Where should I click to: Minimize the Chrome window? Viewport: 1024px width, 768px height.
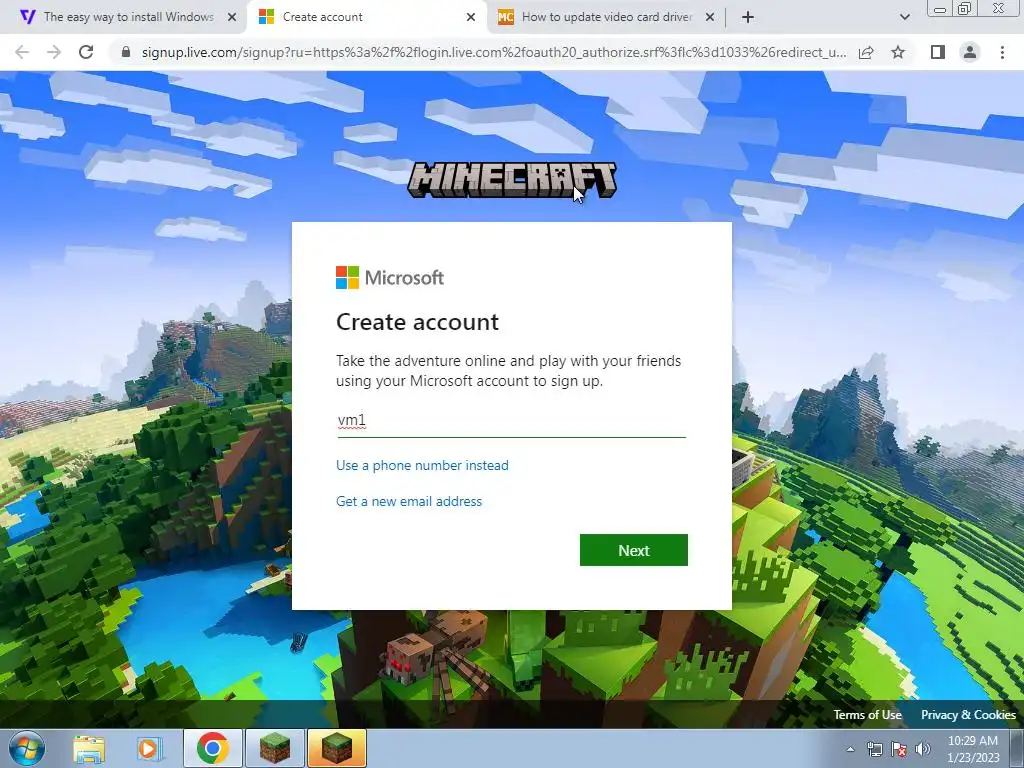pyautogui.click(x=940, y=8)
